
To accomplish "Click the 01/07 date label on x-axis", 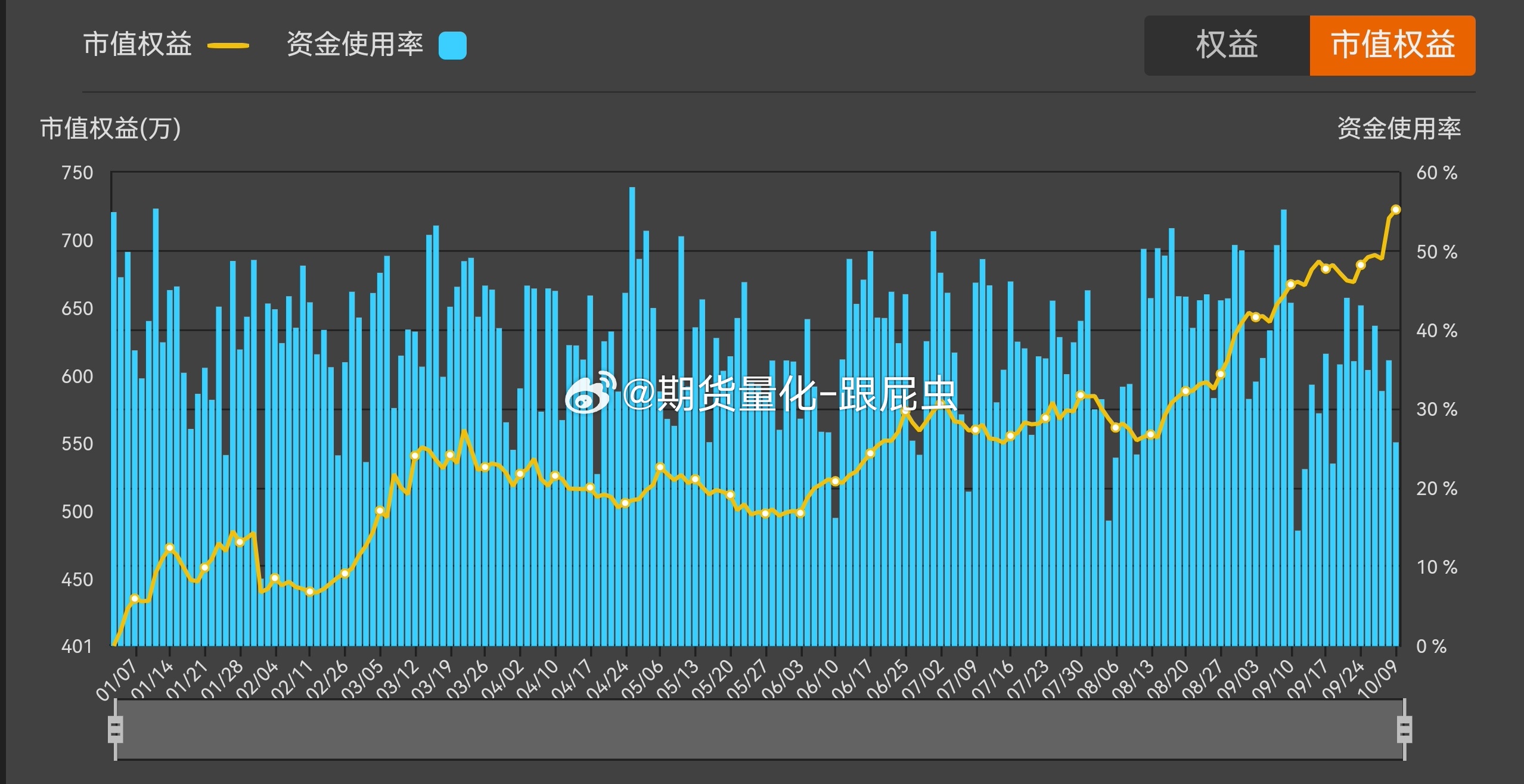I will click(x=117, y=680).
